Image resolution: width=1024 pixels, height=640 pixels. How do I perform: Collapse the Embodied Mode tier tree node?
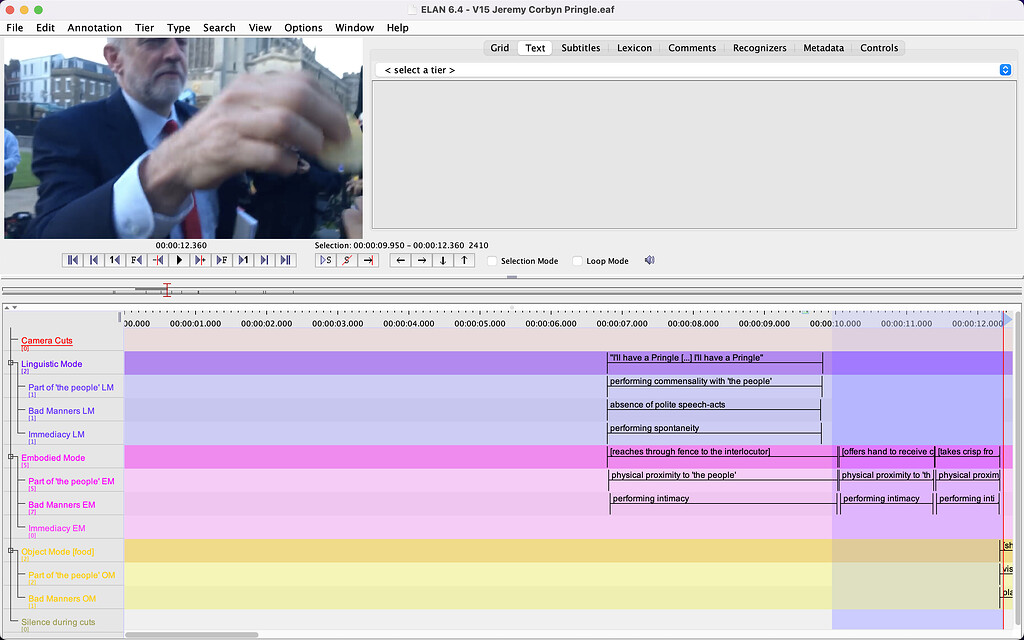click(12, 457)
